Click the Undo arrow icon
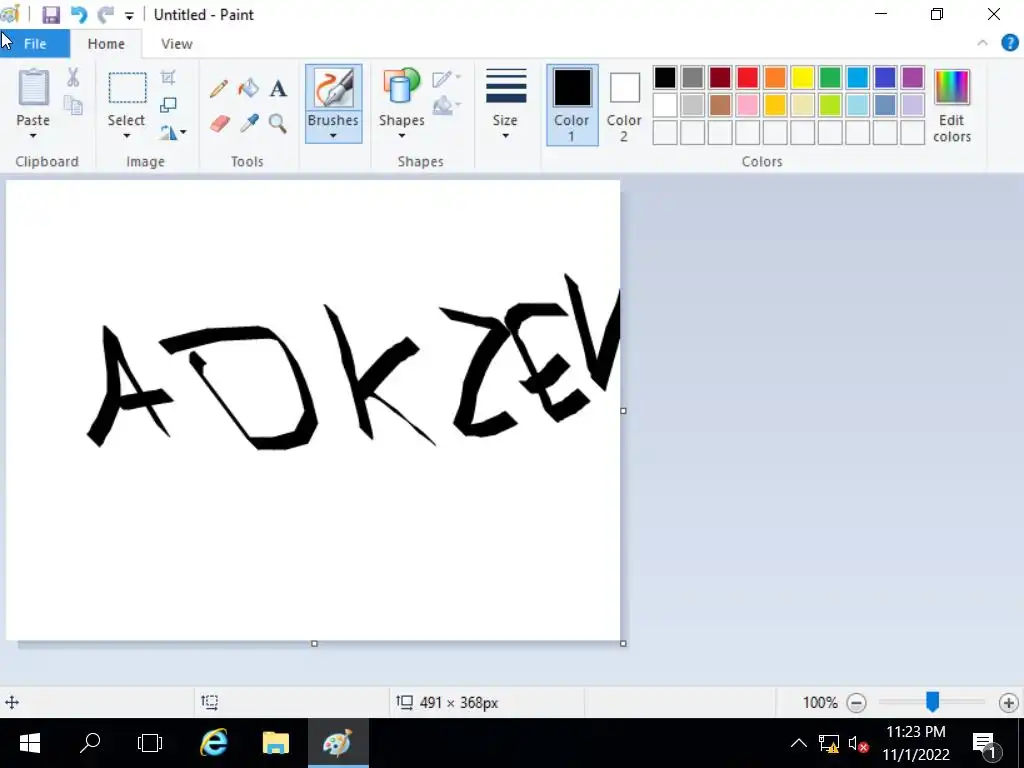The height and width of the screenshot is (768, 1024). point(78,14)
